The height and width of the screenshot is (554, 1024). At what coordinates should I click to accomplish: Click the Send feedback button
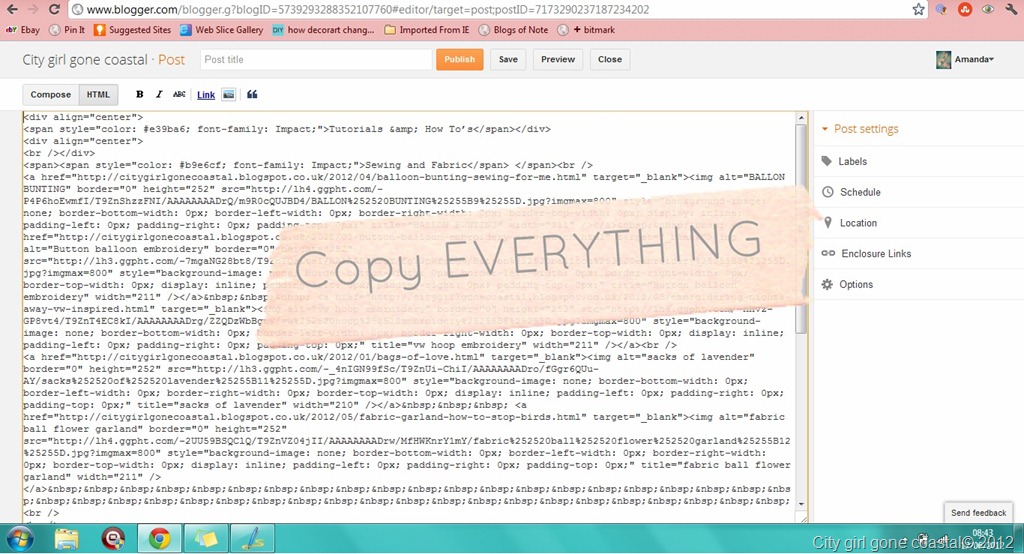978,513
